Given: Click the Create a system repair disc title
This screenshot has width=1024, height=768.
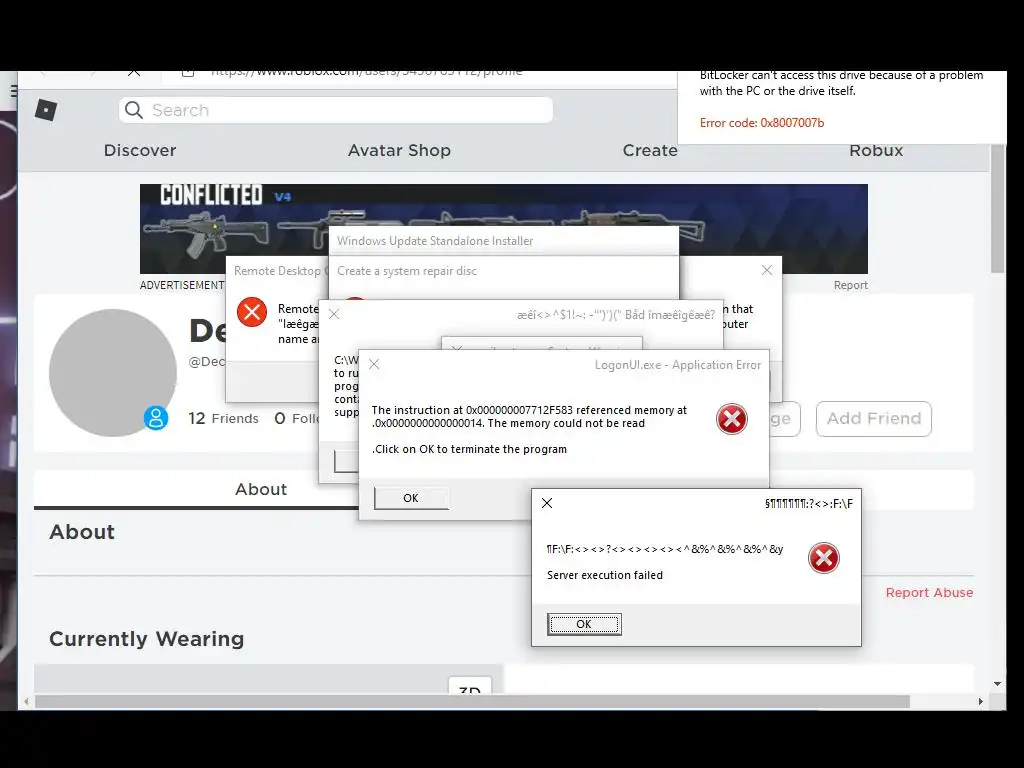Looking at the screenshot, I should click(407, 271).
